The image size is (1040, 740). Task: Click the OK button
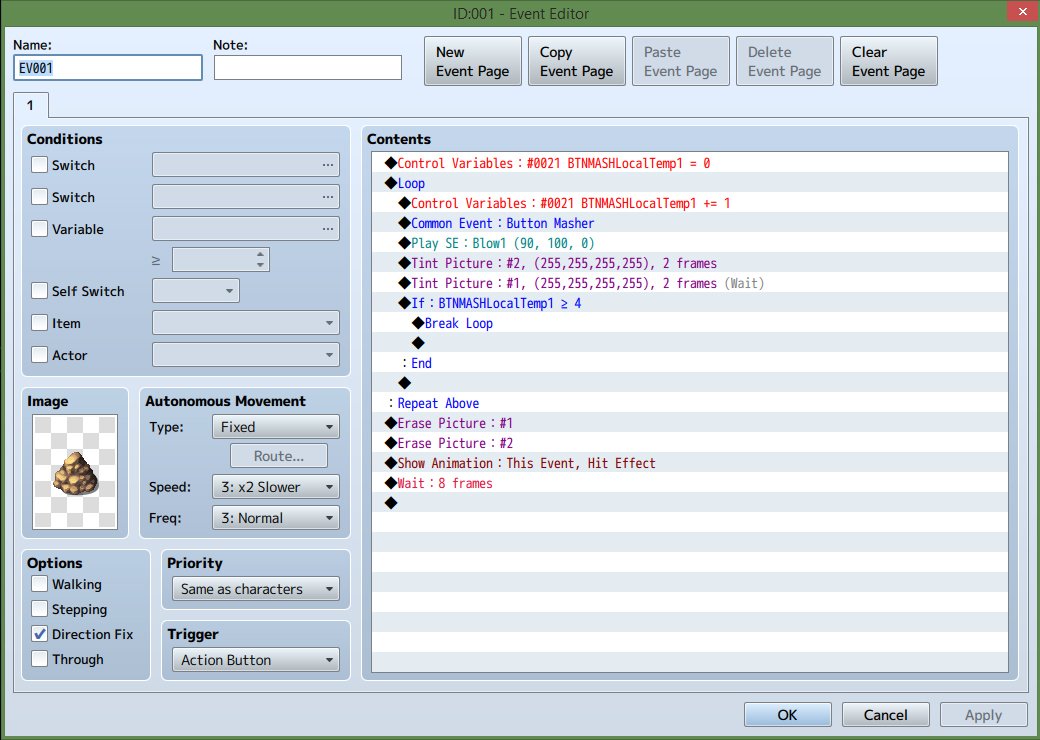pos(787,715)
